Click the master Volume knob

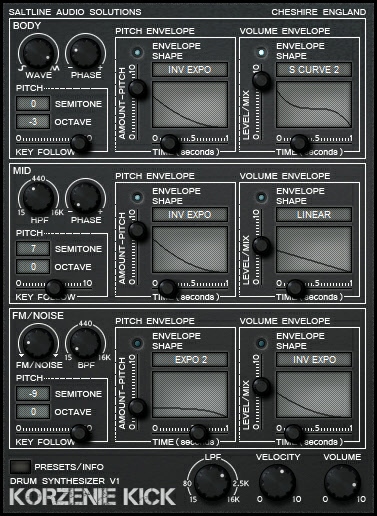pyautogui.click(x=342, y=481)
